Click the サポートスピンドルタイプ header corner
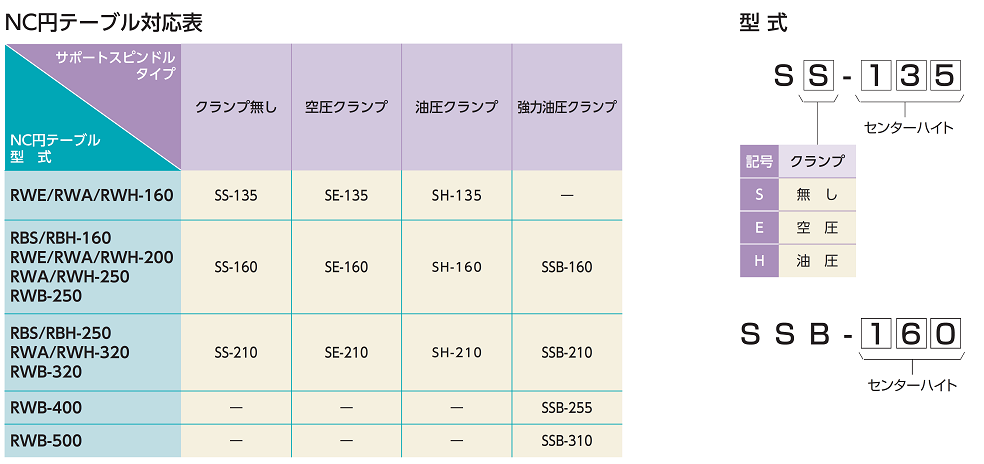The width and height of the screenshot is (984, 464). (x=115, y=65)
